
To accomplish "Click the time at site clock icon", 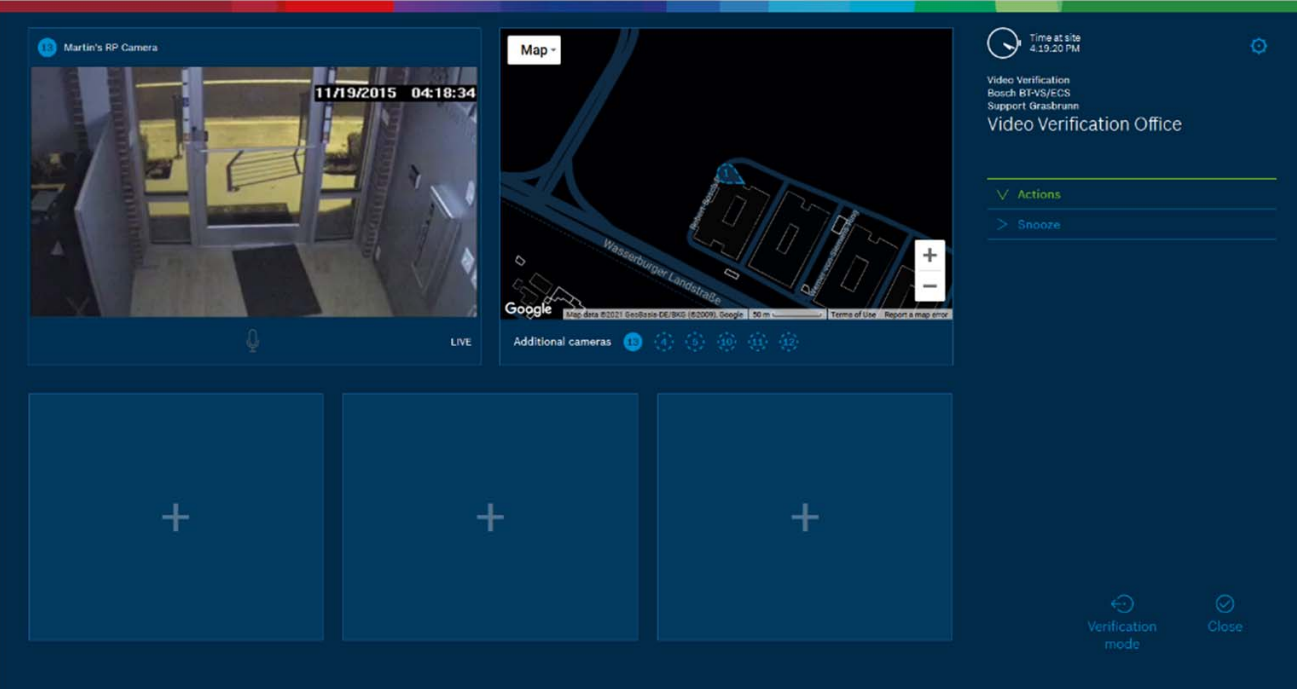I will pyautogui.click(x=1003, y=44).
